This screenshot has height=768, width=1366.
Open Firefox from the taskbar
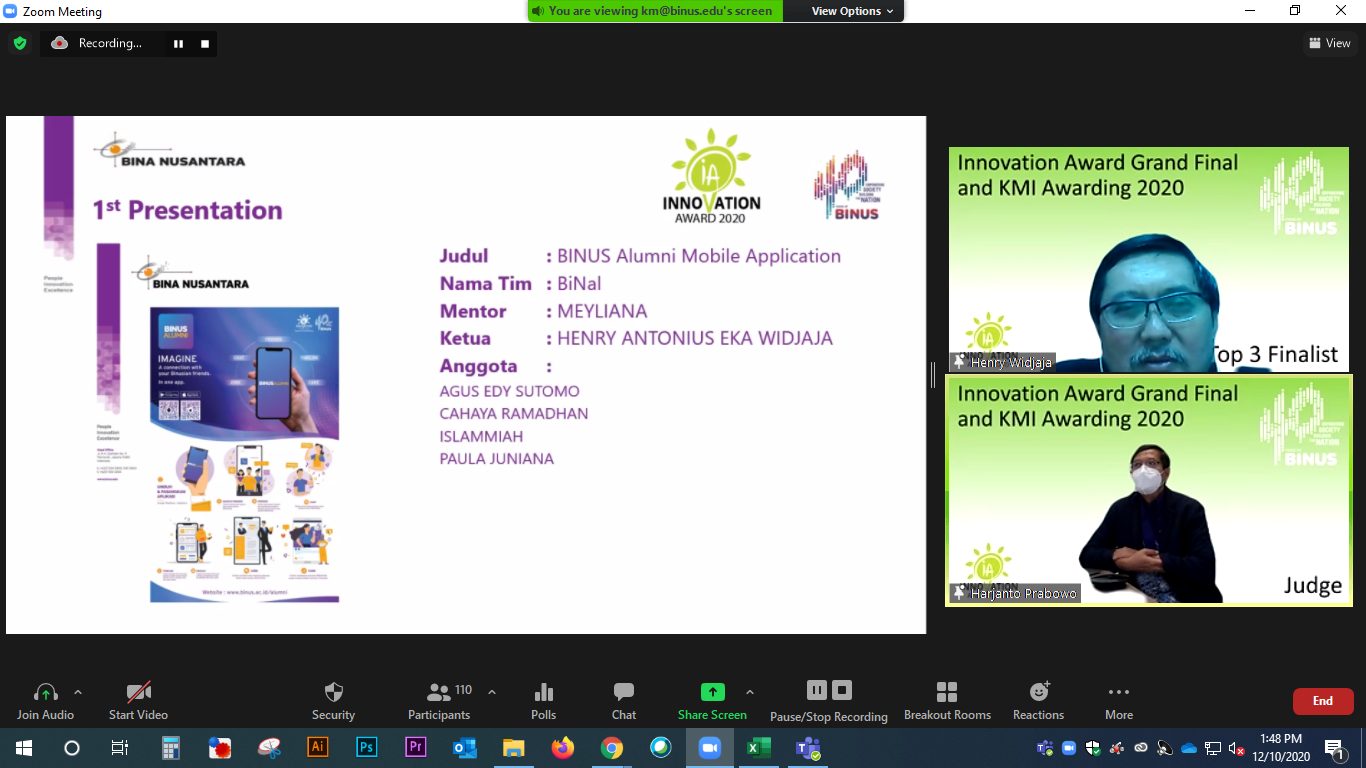click(563, 748)
